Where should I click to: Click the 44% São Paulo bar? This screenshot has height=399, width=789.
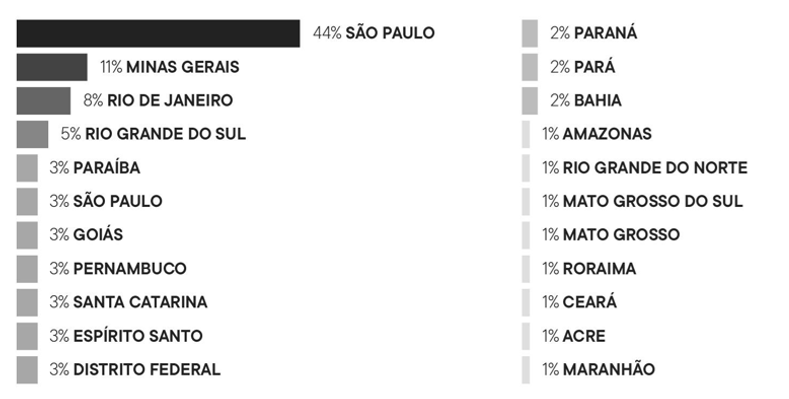(158, 34)
